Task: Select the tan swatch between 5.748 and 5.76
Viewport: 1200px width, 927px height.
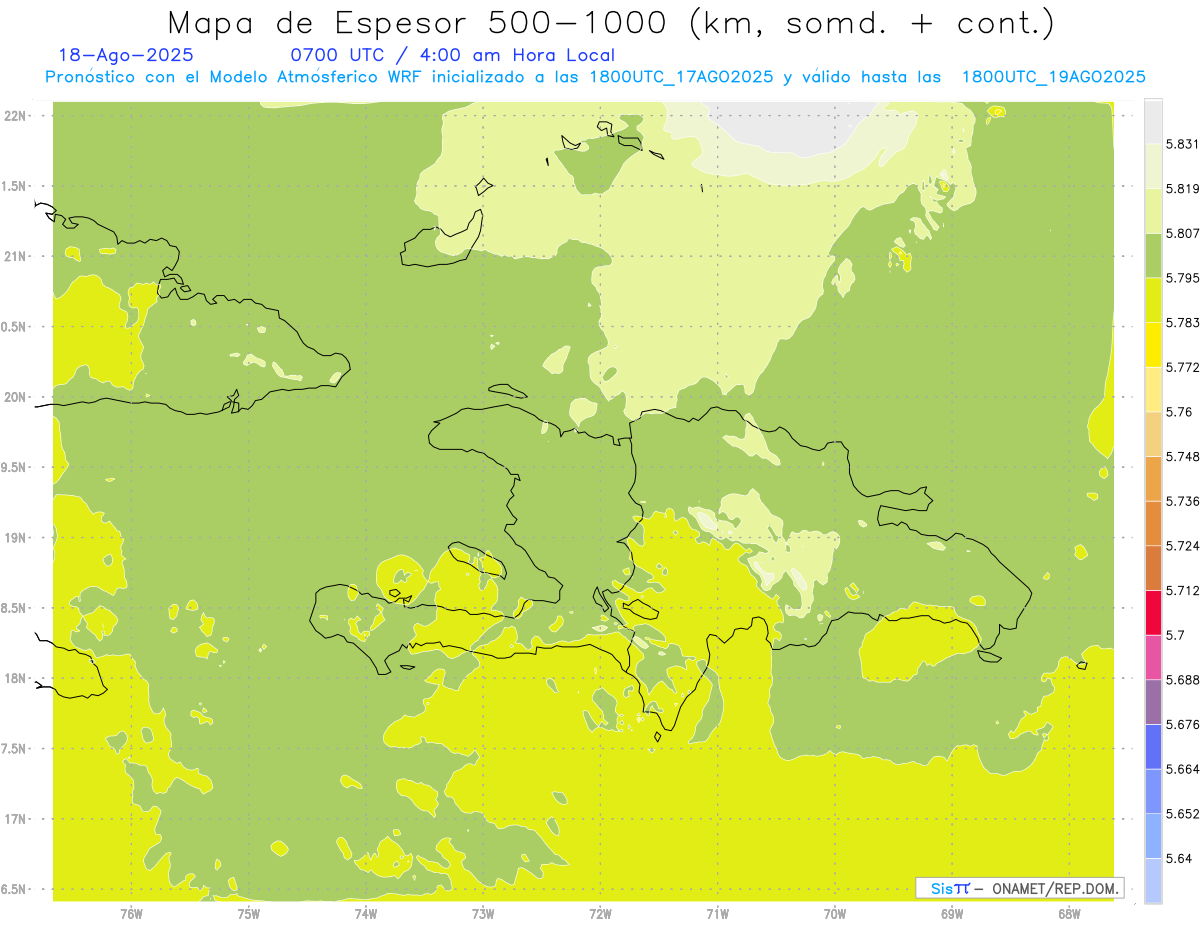Action: 1153,434
